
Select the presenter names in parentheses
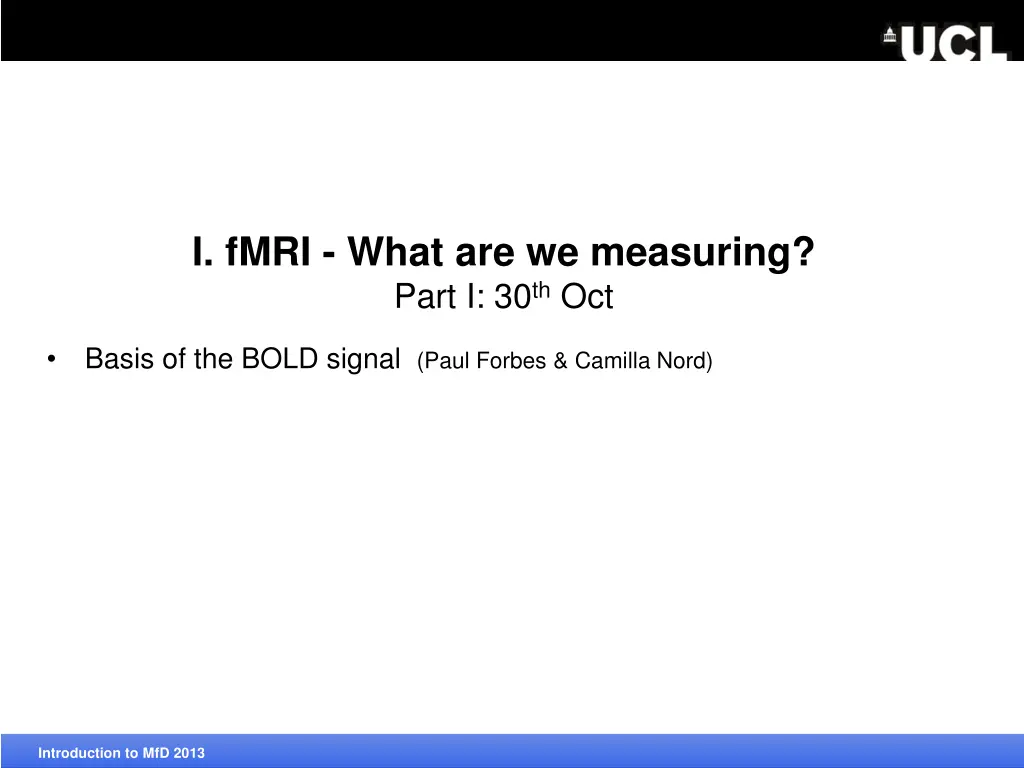565,361
